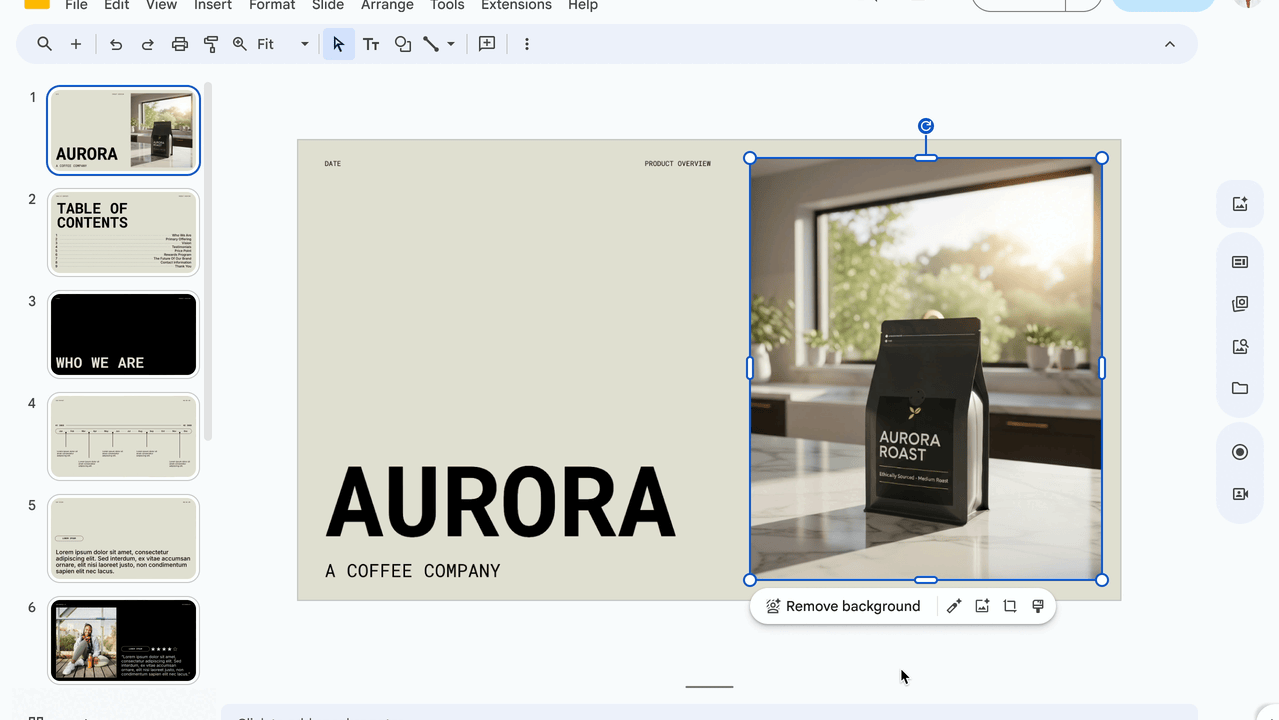This screenshot has height=720, width=1279.
Task: Search the menus with magnifier icon
Action: coord(45,44)
